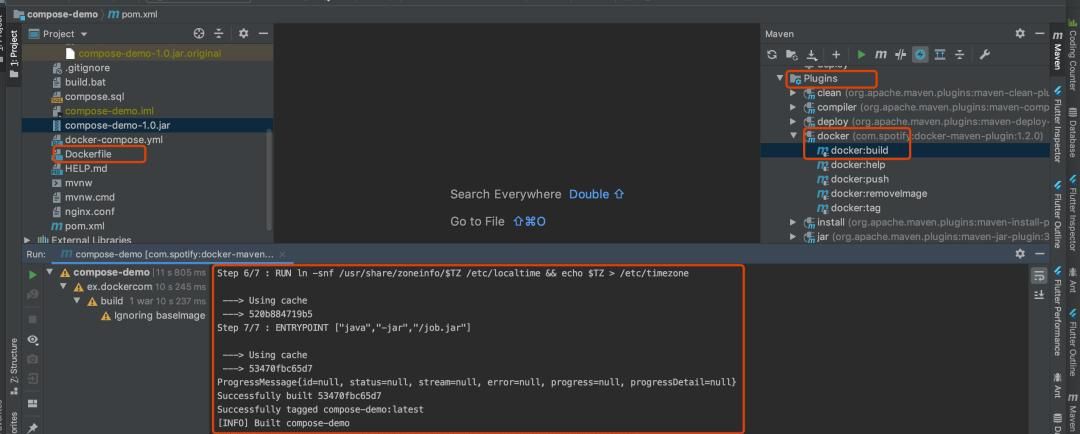This screenshot has width=1080, height=434.
Task: Toggle run view eye filter
Action: pos(32,340)
